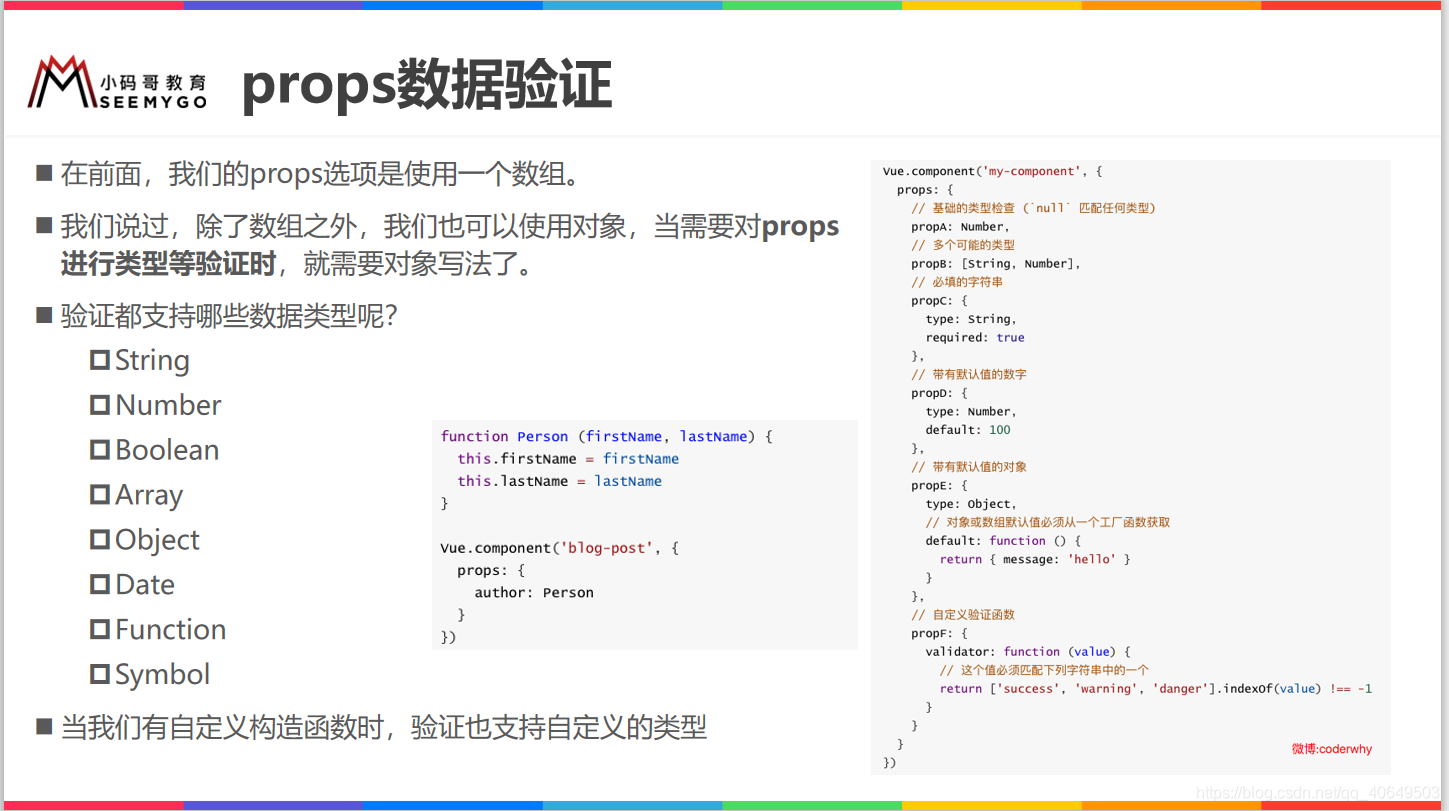
Task: Click the question "验证都支持哪些数据类型呢？"
Action: tap(230, 317)
